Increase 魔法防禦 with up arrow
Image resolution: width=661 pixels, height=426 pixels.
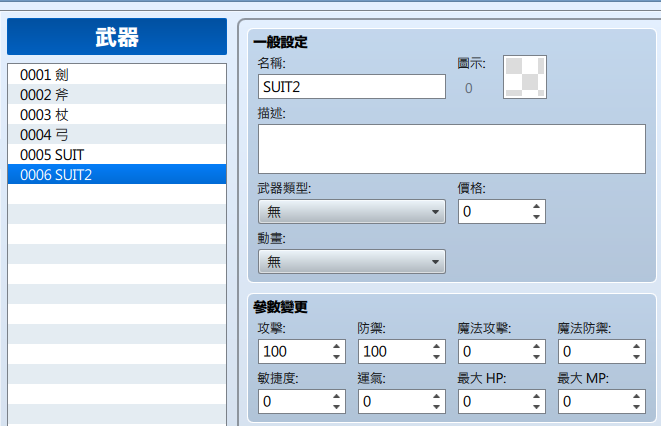pyautogui.click(x=636, y=346)
